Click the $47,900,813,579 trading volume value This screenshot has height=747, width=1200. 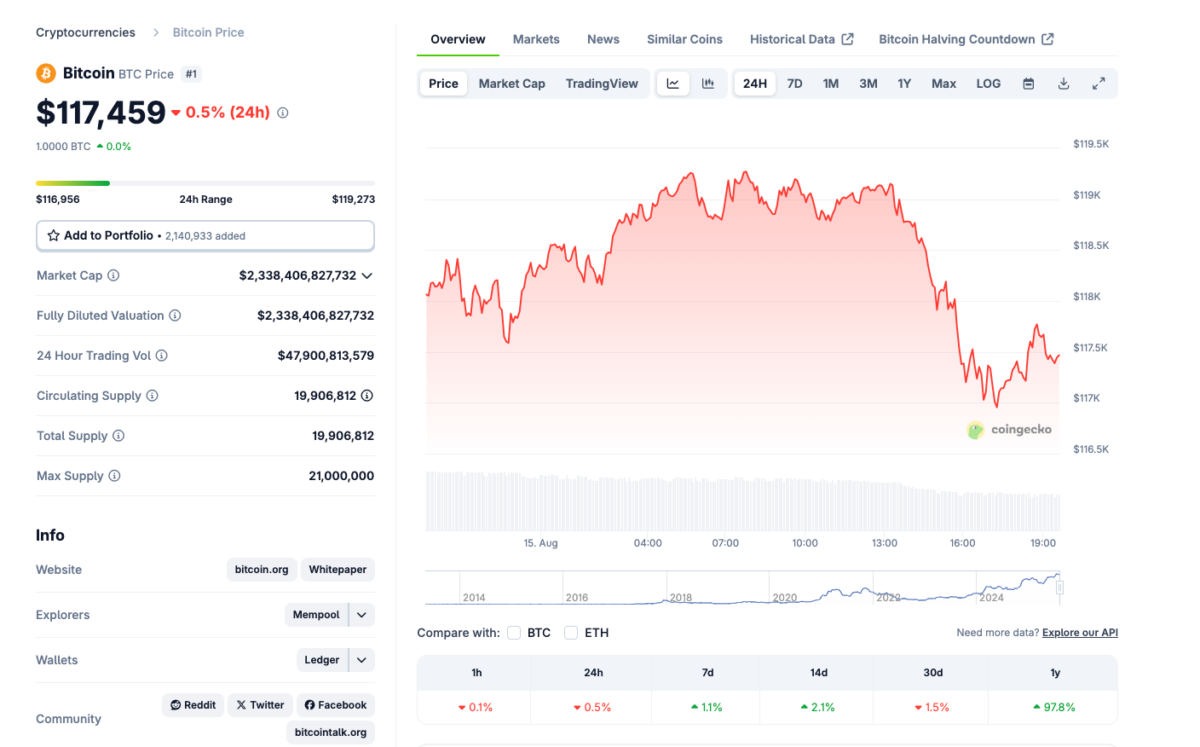coord(326,355)
